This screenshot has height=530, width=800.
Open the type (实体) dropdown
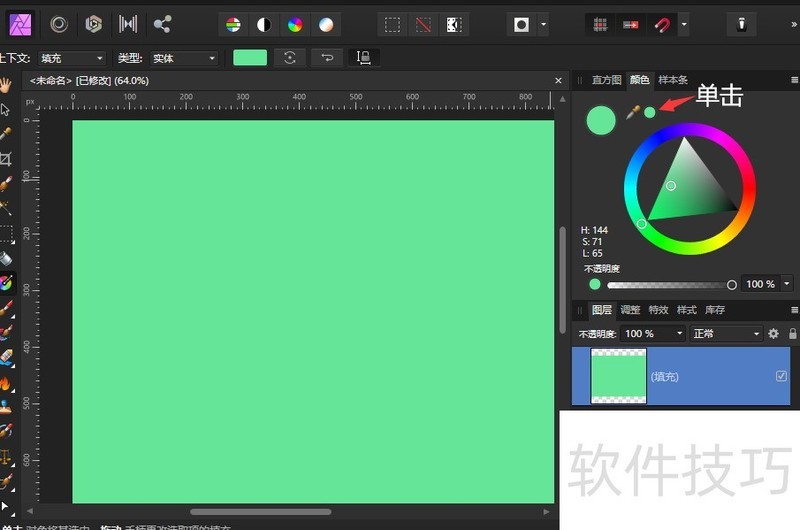click(183, 59)
